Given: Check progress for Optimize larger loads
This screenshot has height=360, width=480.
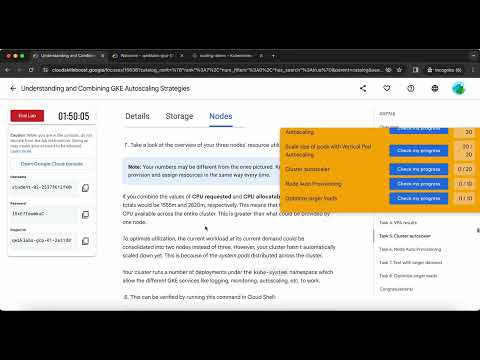Looking at the screenshot, I should pos(419,198).
